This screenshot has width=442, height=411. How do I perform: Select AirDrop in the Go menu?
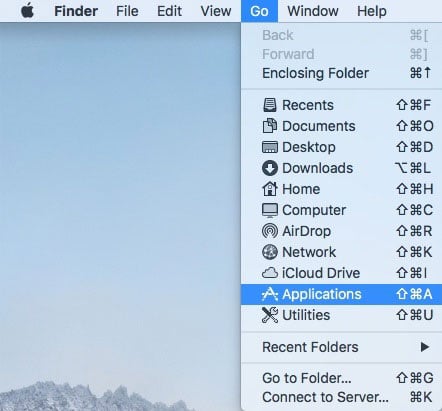point(341,231)
